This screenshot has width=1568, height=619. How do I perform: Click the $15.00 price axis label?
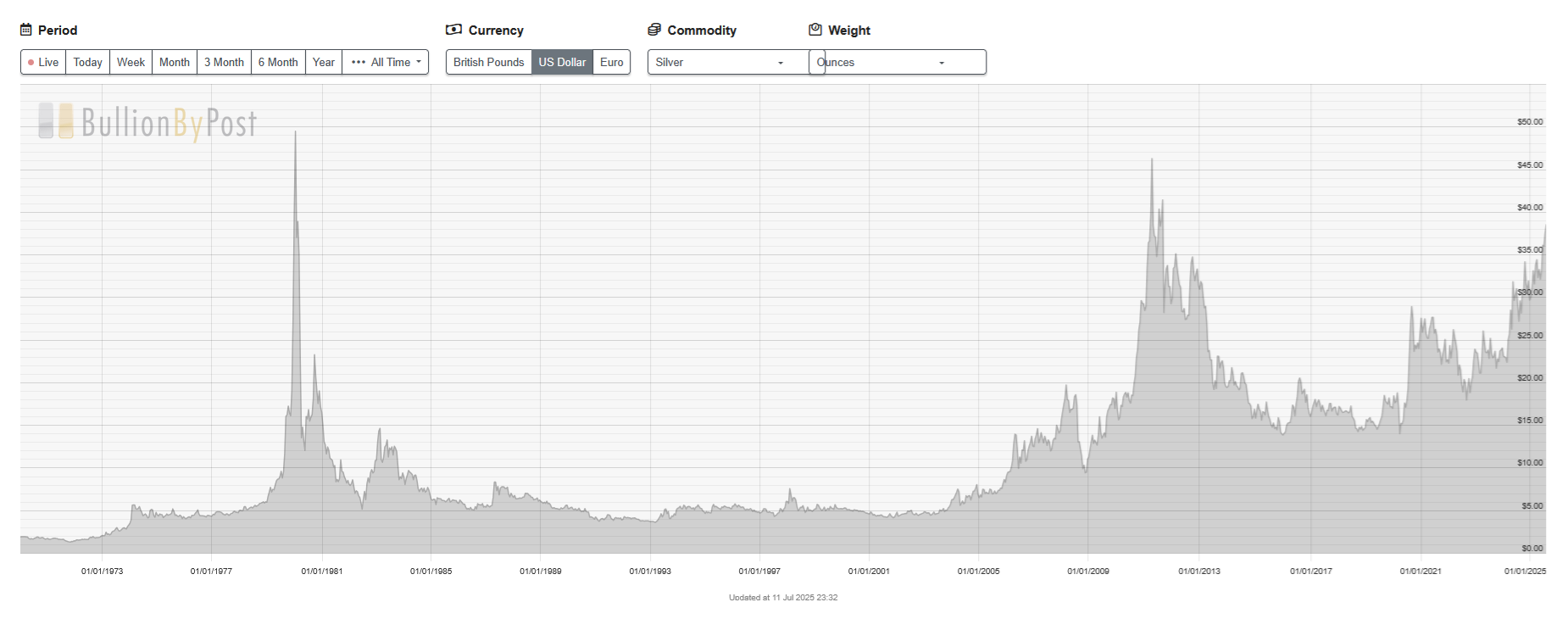pyautogui.click(x=1530, y=421)
